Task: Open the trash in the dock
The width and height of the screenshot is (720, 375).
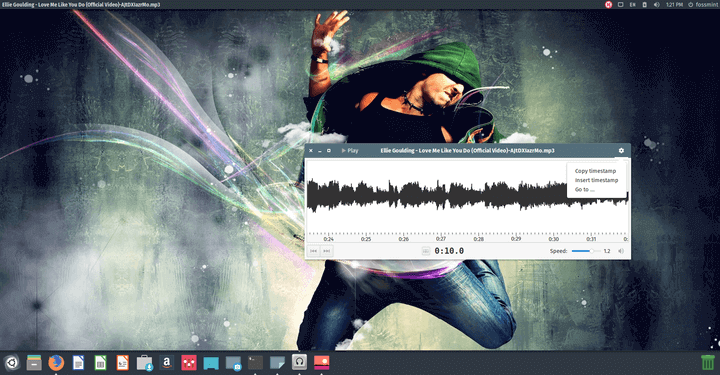Action: click(708, 362)
